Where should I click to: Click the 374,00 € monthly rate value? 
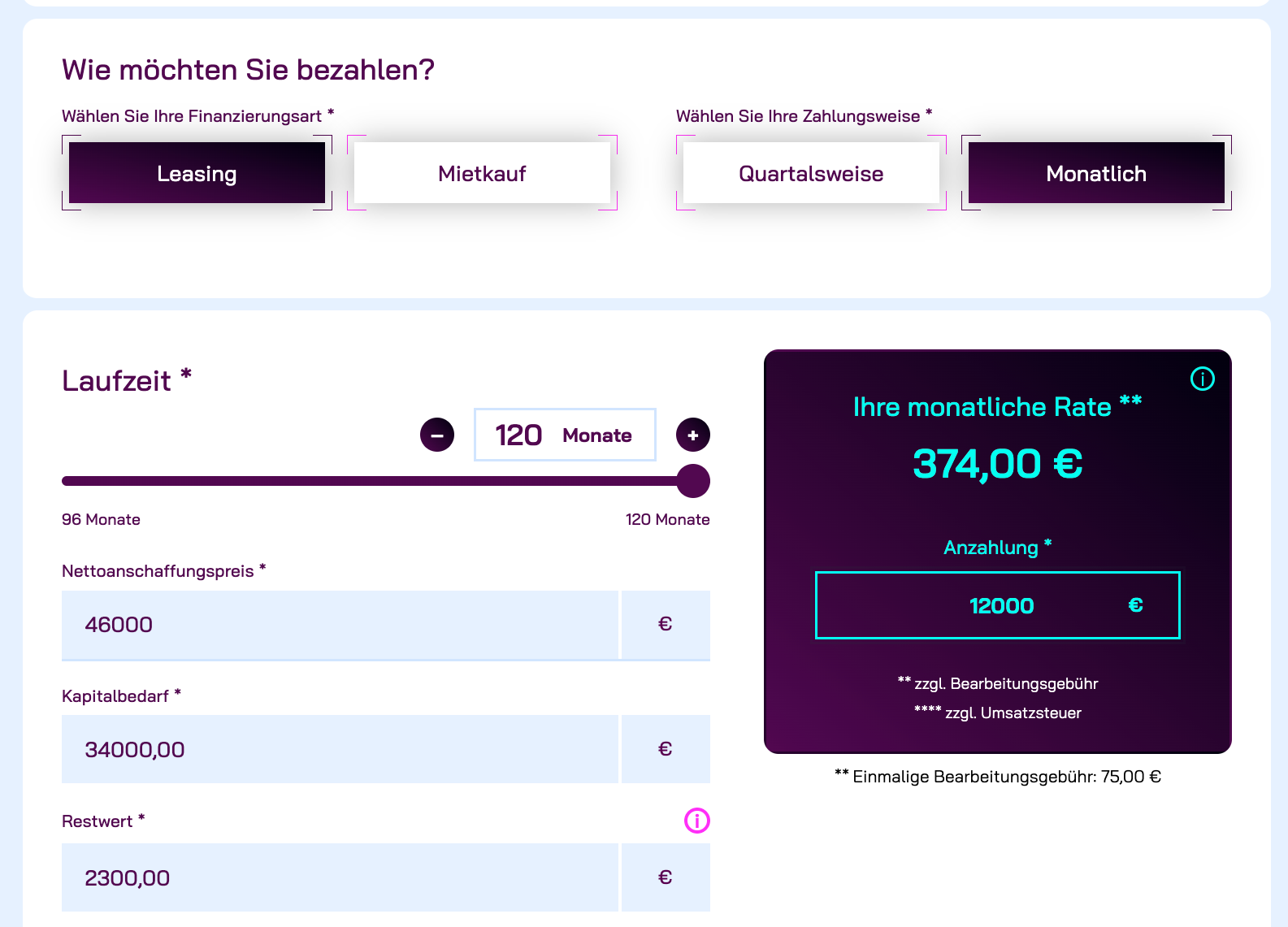coord(998,464)
